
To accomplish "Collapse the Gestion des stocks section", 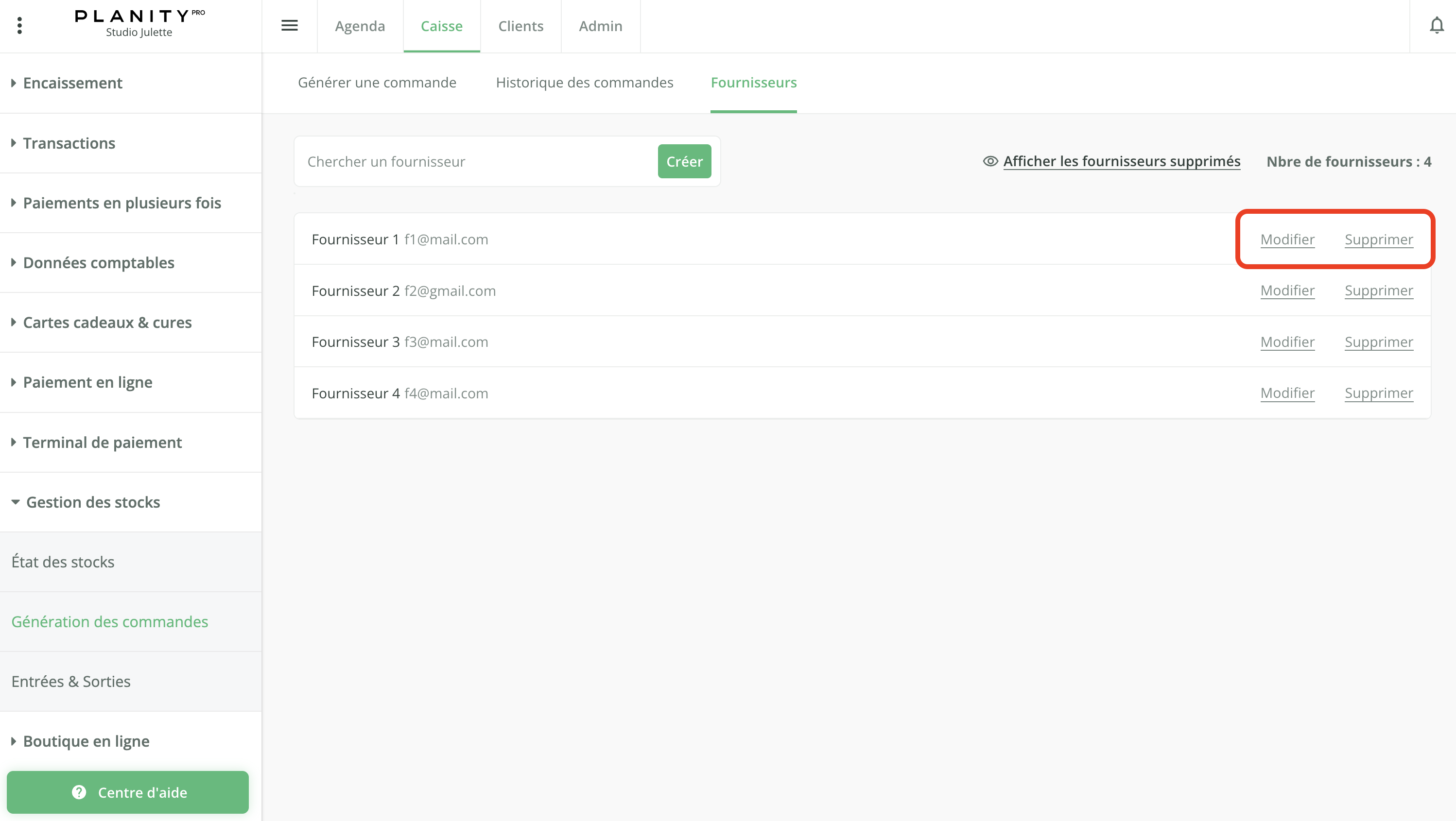I will [93, 502].
